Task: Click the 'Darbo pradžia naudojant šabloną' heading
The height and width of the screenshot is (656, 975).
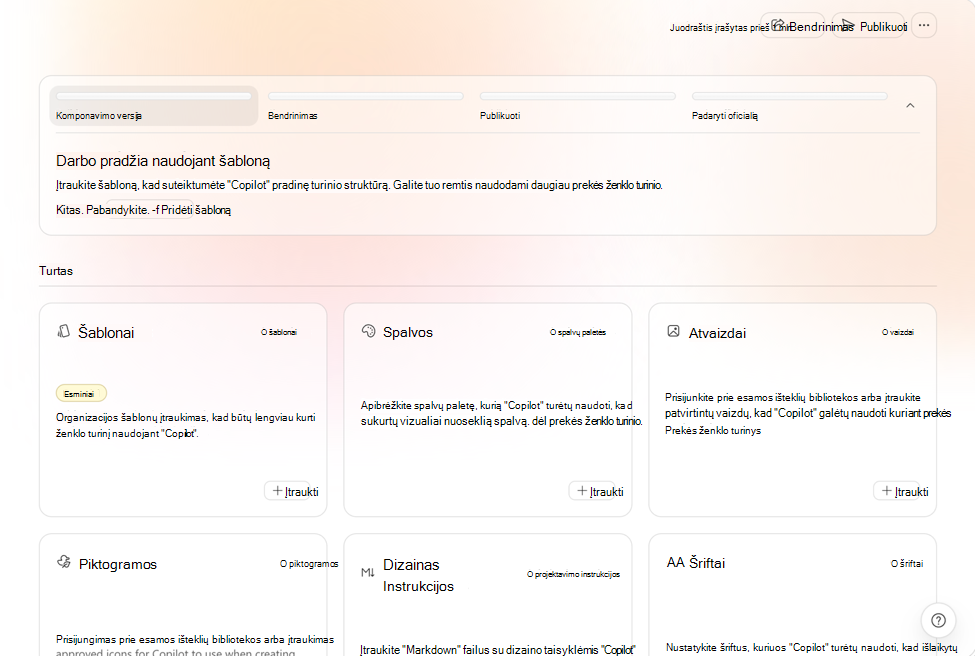Action: click(x=163, y=161)
